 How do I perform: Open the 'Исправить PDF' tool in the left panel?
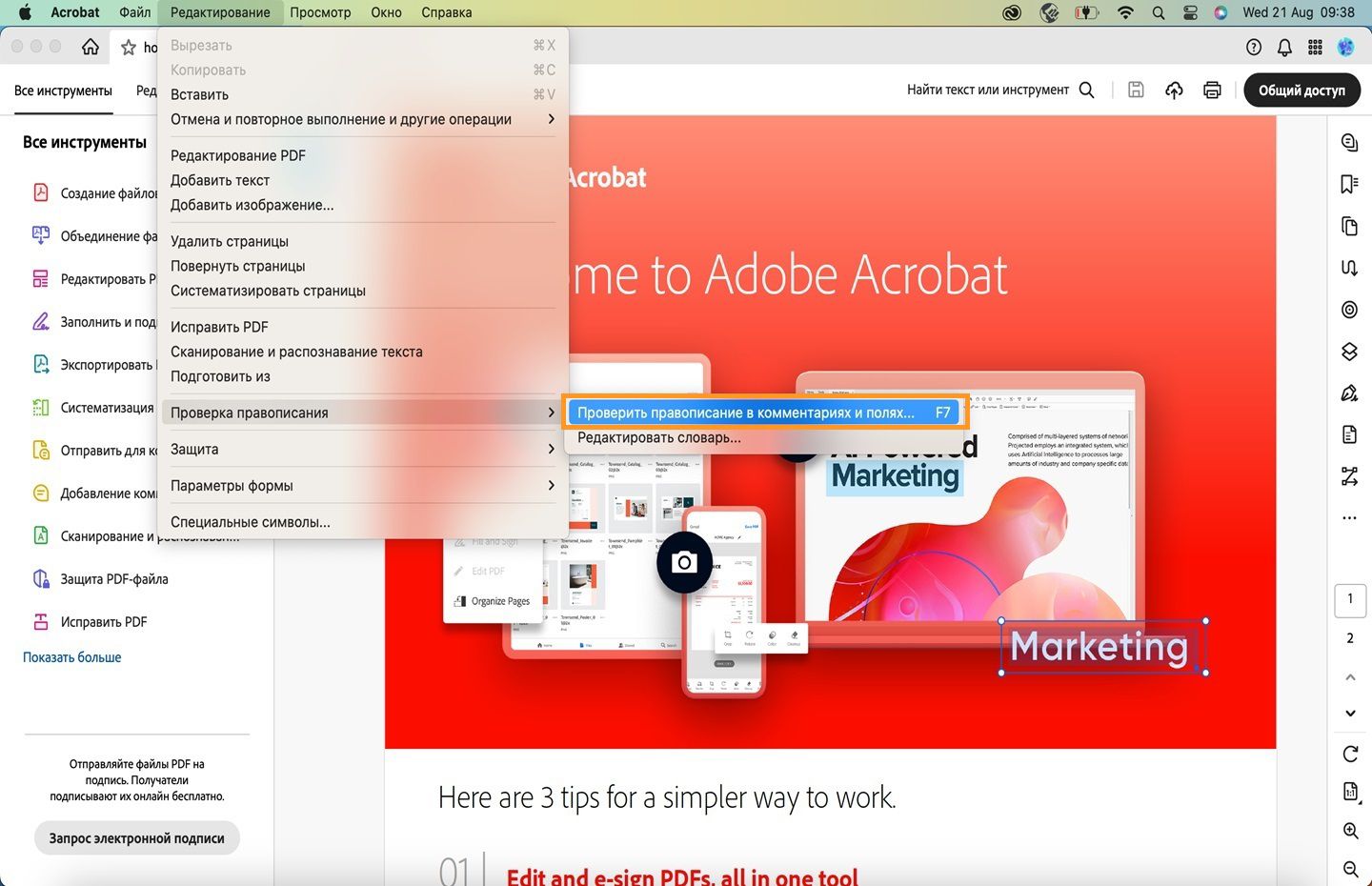point(90,622)
